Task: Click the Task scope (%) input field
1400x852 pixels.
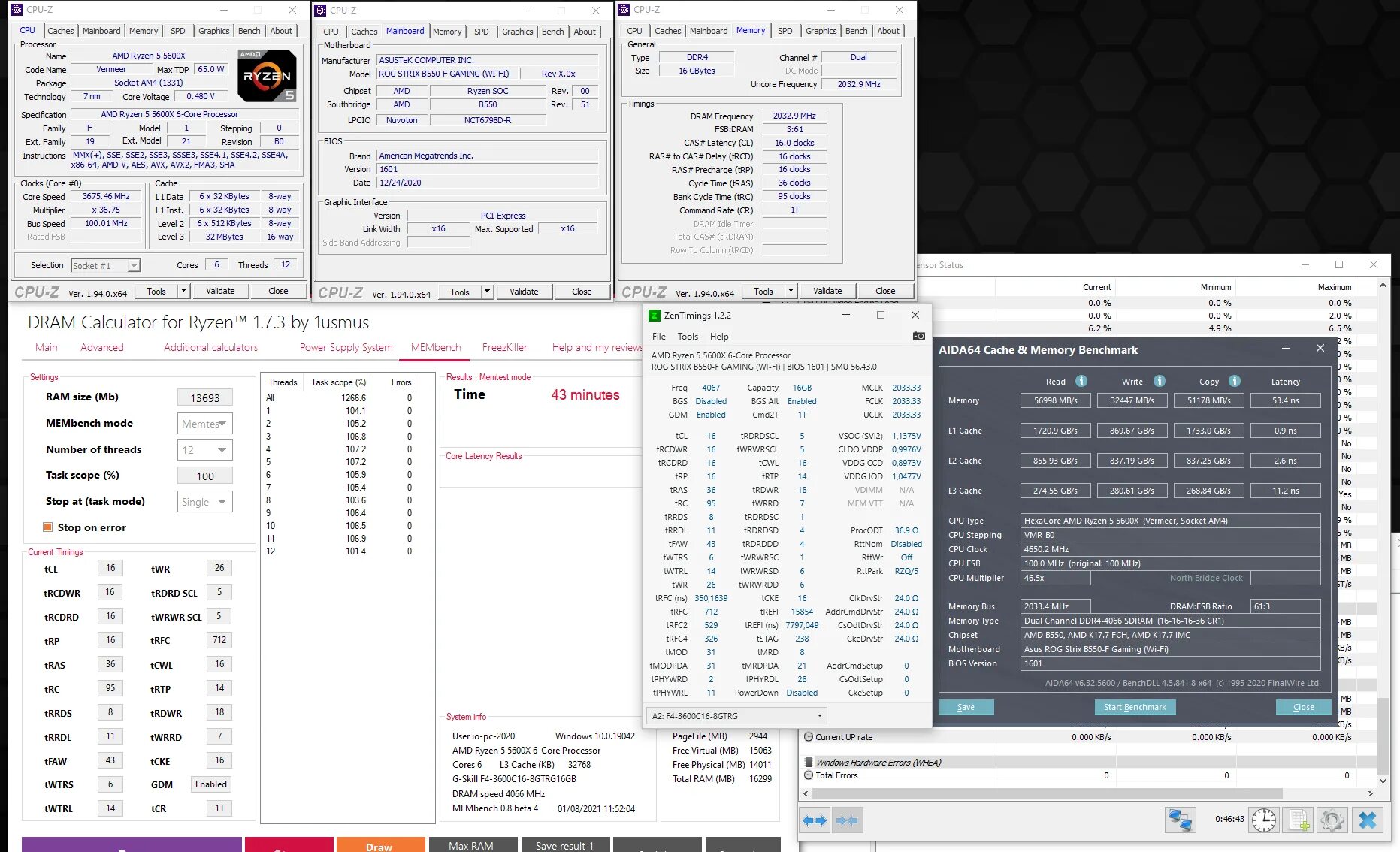Action: (205, 476)
